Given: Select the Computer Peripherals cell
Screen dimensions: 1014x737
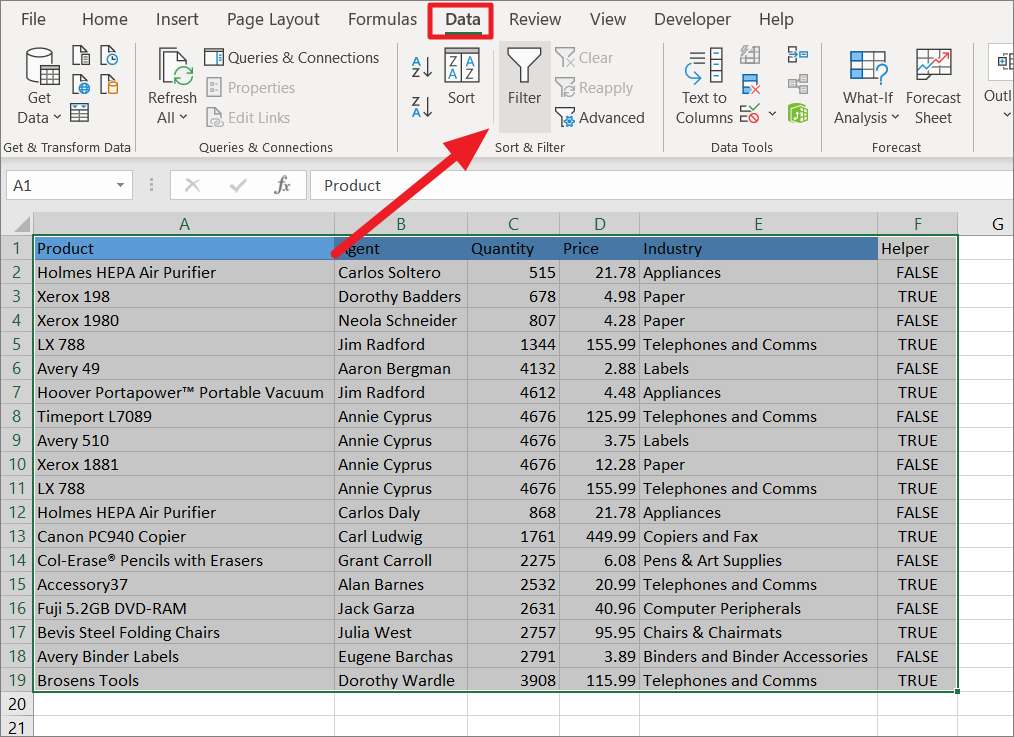Looking at the screenshot, I should tap(759, 608).
